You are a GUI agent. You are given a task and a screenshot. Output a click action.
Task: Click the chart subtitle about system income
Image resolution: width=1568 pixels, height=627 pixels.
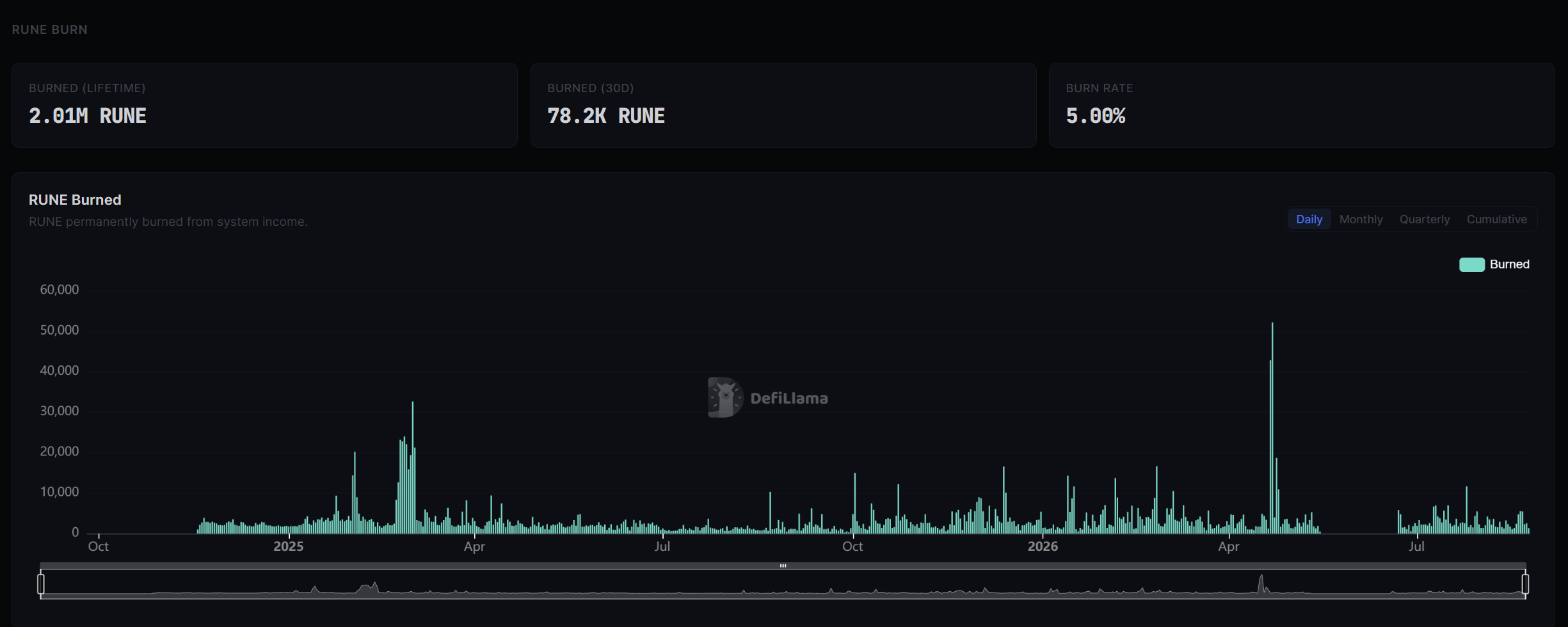(168, 221)
